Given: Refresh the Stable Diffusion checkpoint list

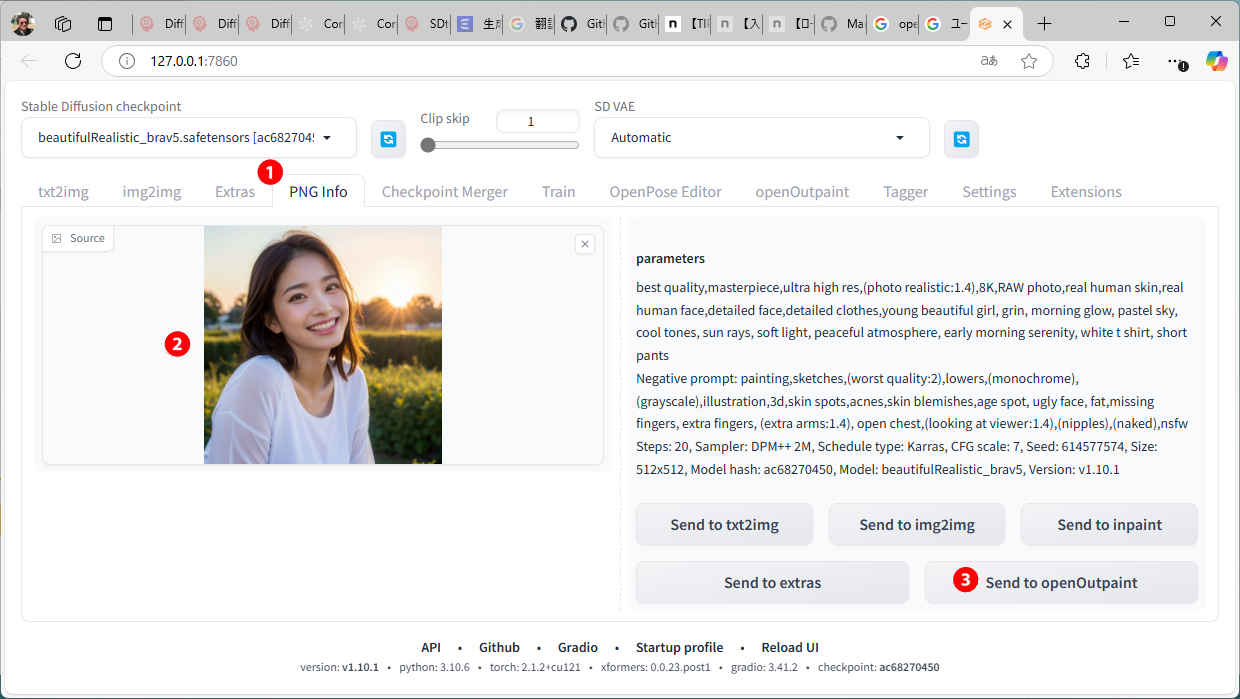Looking at the screenshot, I should (388, 139).
